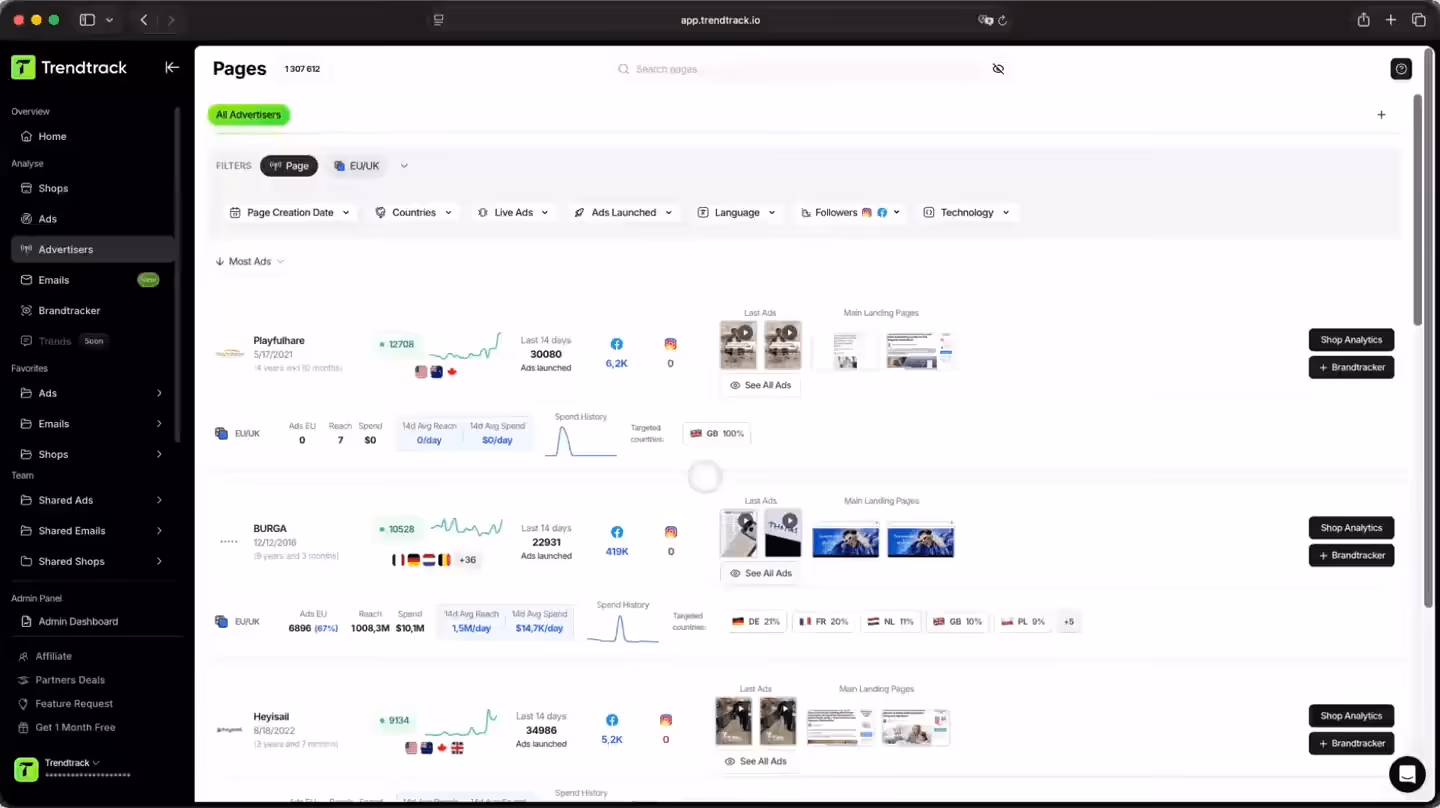The width and height of the screenshot is (1440, 808).
Task: Click Heyisail's Instagram icon
Action: coord(665,720)
